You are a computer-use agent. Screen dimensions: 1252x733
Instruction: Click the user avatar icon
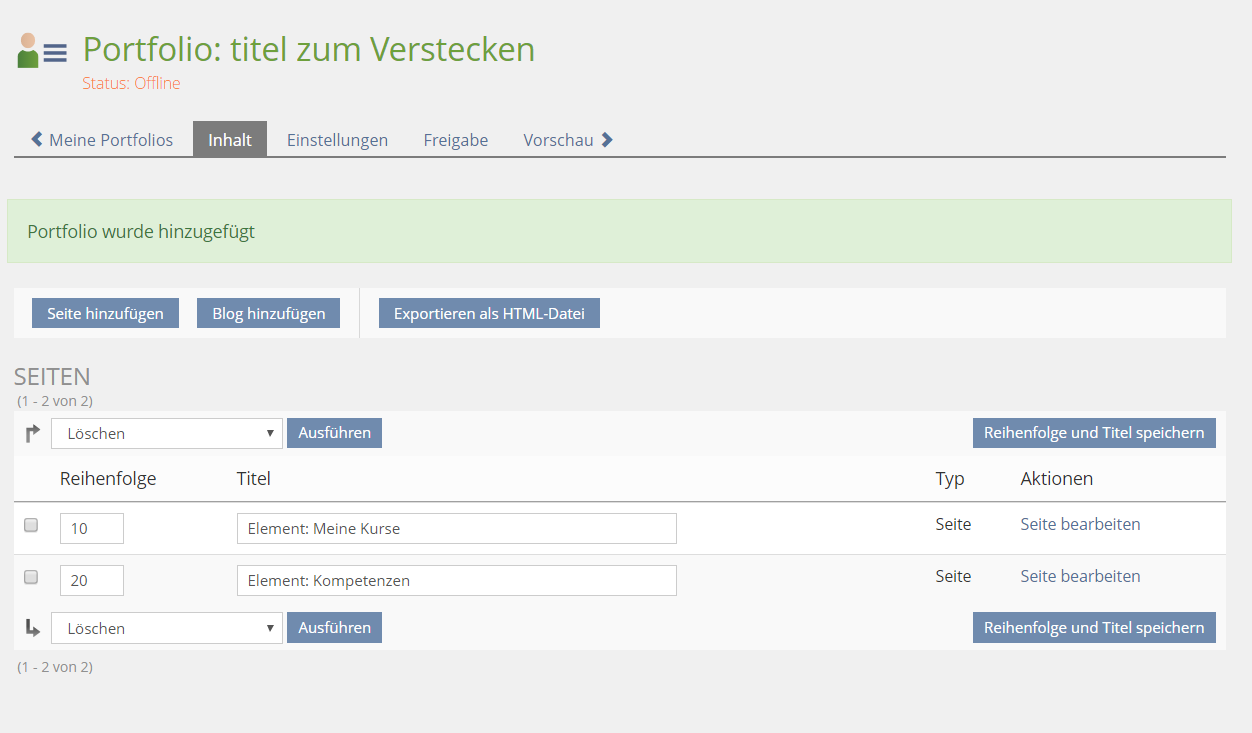[28, 51]
